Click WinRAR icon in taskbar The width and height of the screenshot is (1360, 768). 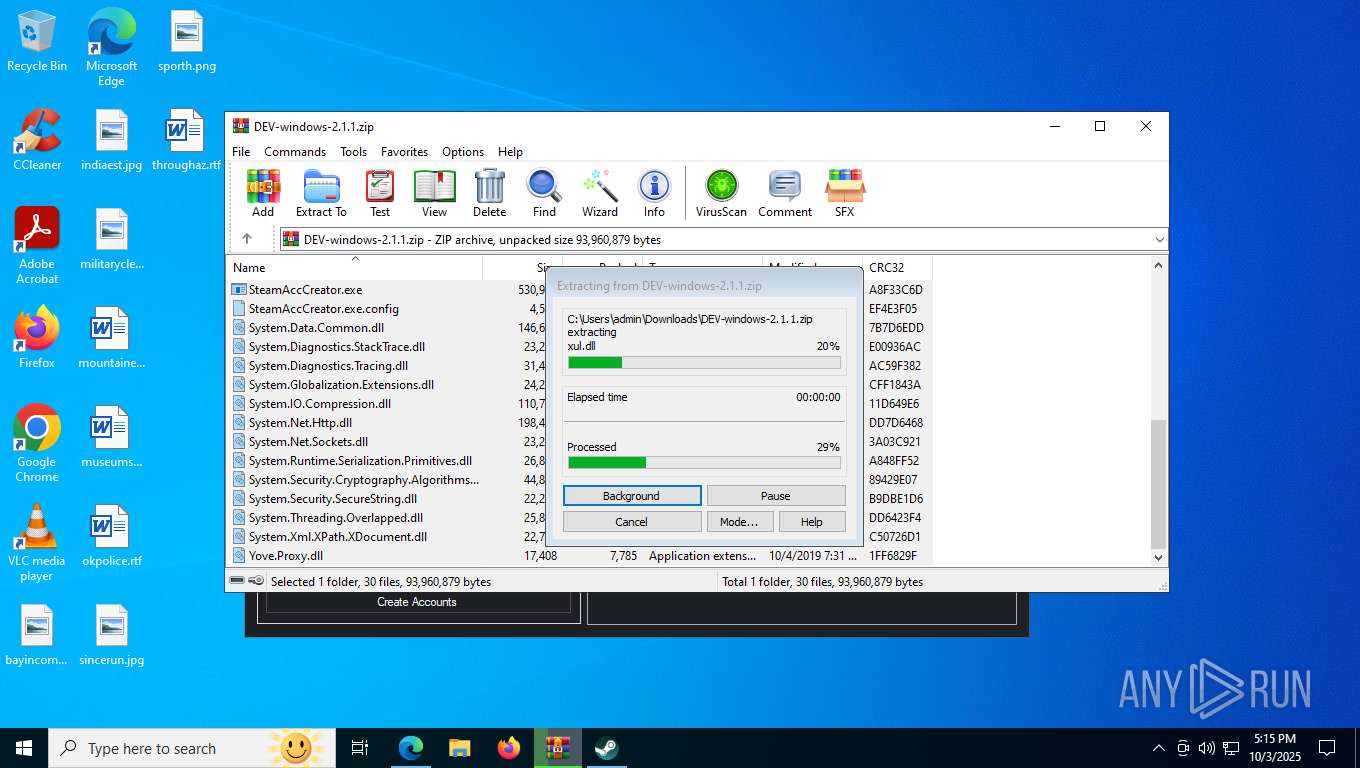(558, 748)
